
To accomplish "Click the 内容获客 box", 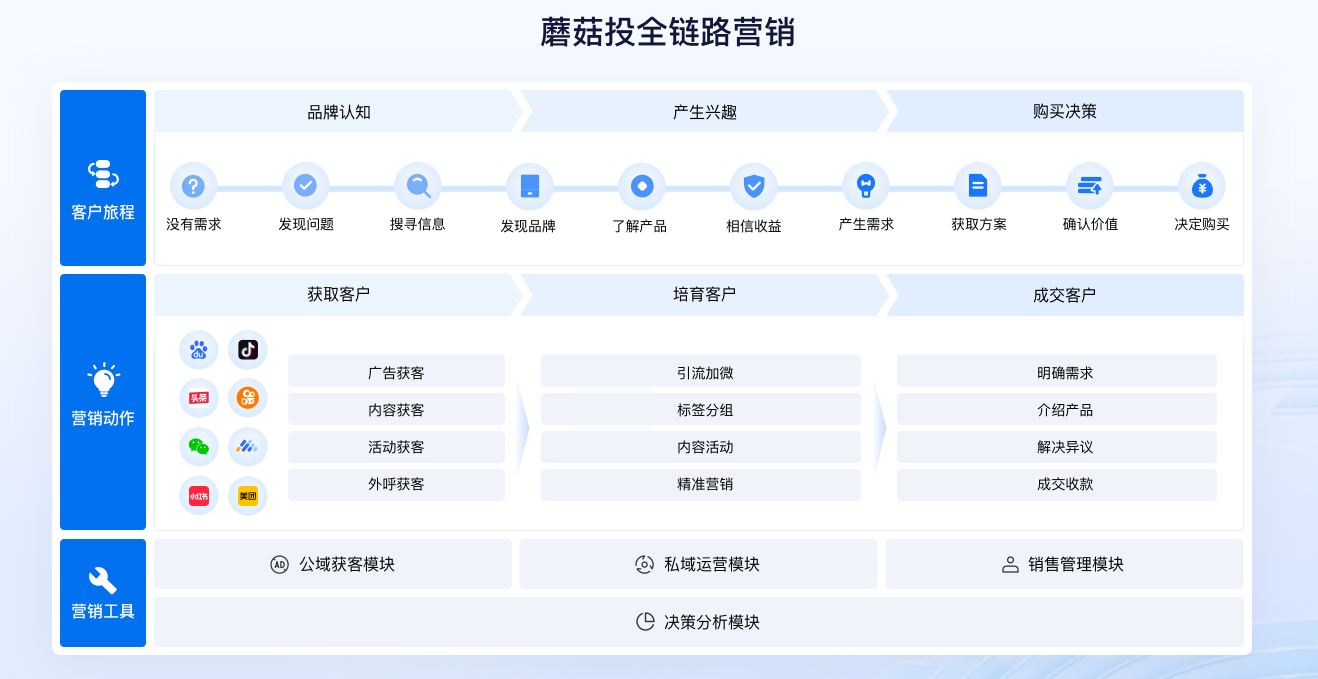I will click(396, 409).
